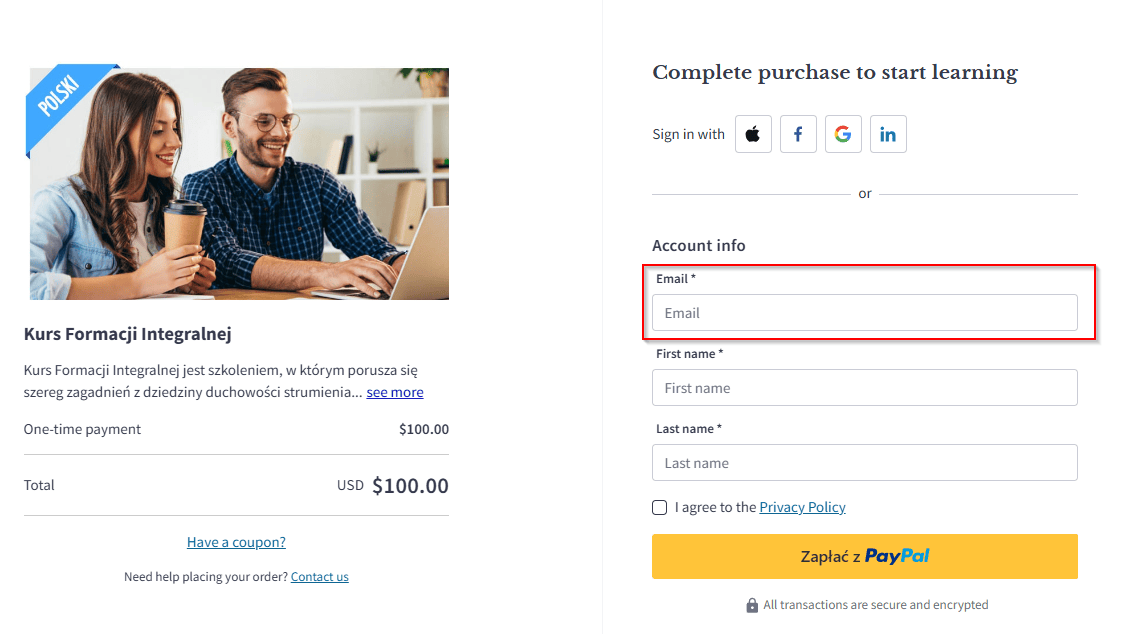The width and height of the screenshot is (1123, 634).
Task: Select the Last name text field
Action: 864,463
